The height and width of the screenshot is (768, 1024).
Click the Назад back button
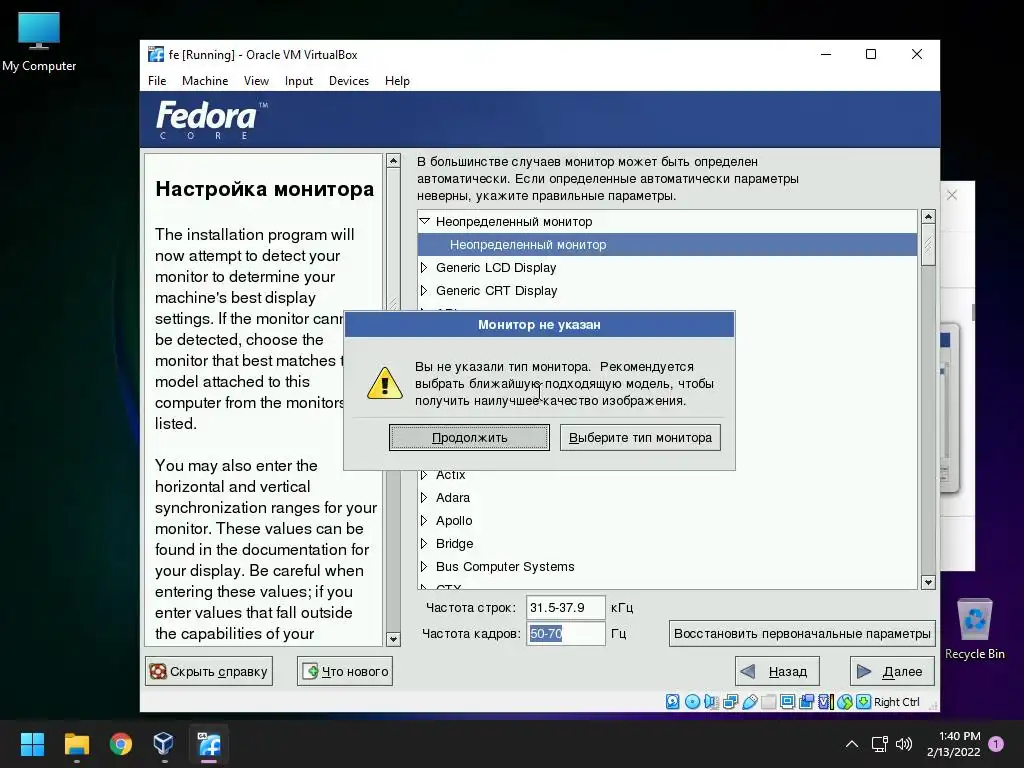[x=777, y=671]
